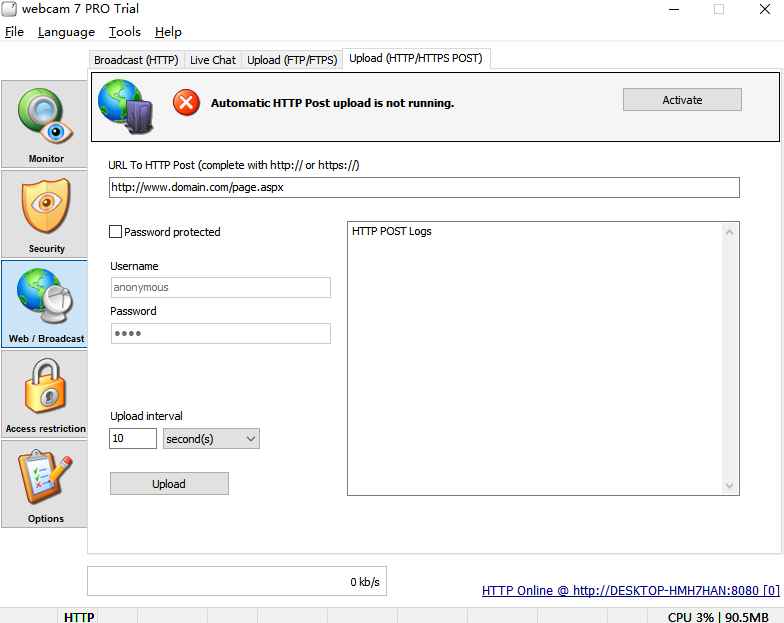This screenshot has width=784, height=623.
Task: Click the Activate button
Action: click(682, 100)
